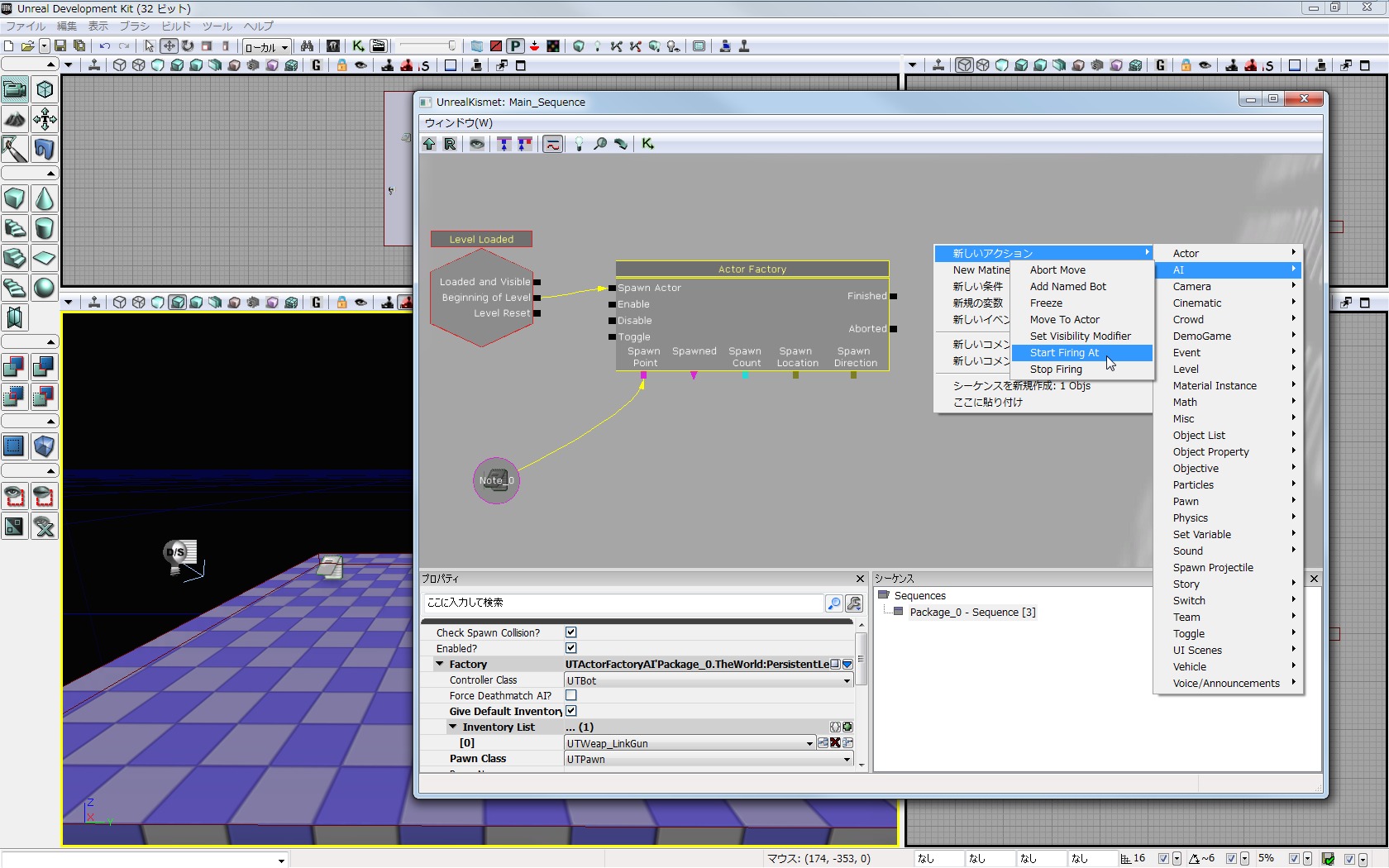
Task: Open the Camera submenu
Action: [1191, 287]
